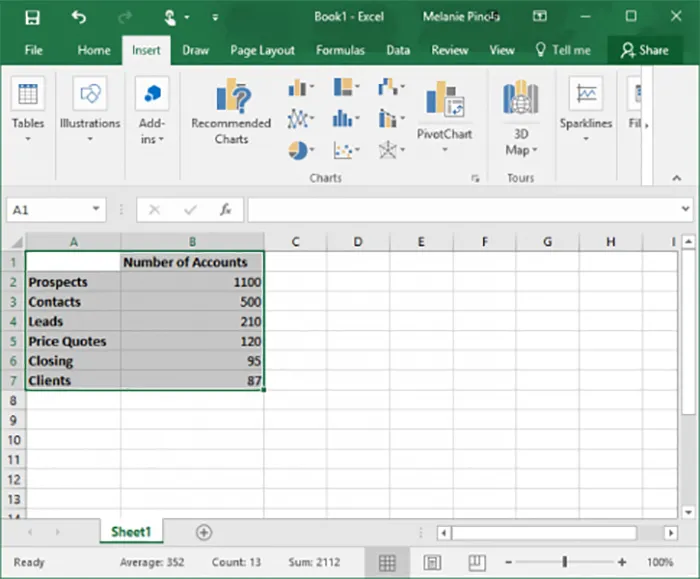Screen dimensions: 700x579
Task: Click the Save icon in the title bar
Action: click(32, 17)
